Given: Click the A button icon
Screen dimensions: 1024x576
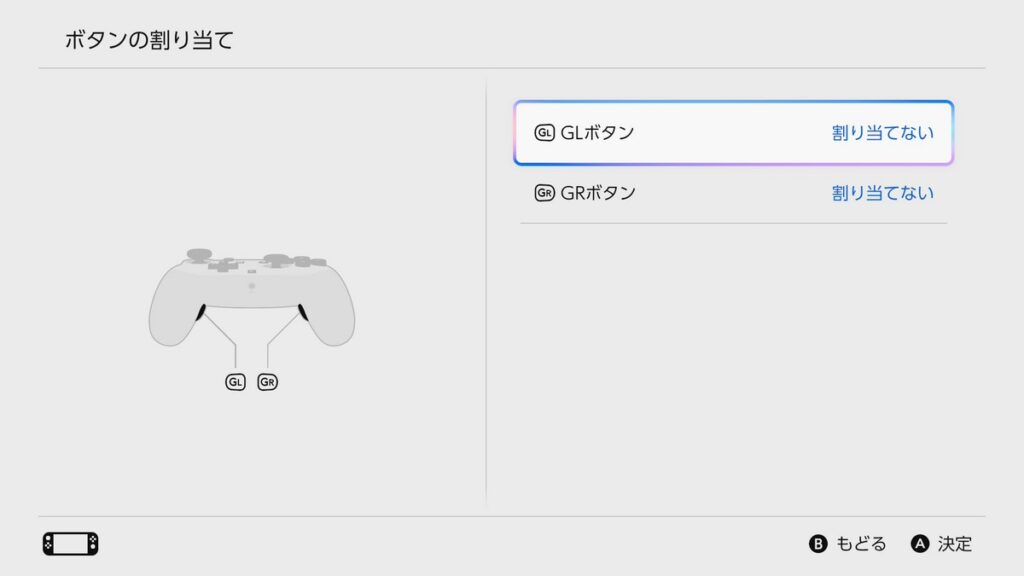Looking at the screenshot, I should pos(920,544).
